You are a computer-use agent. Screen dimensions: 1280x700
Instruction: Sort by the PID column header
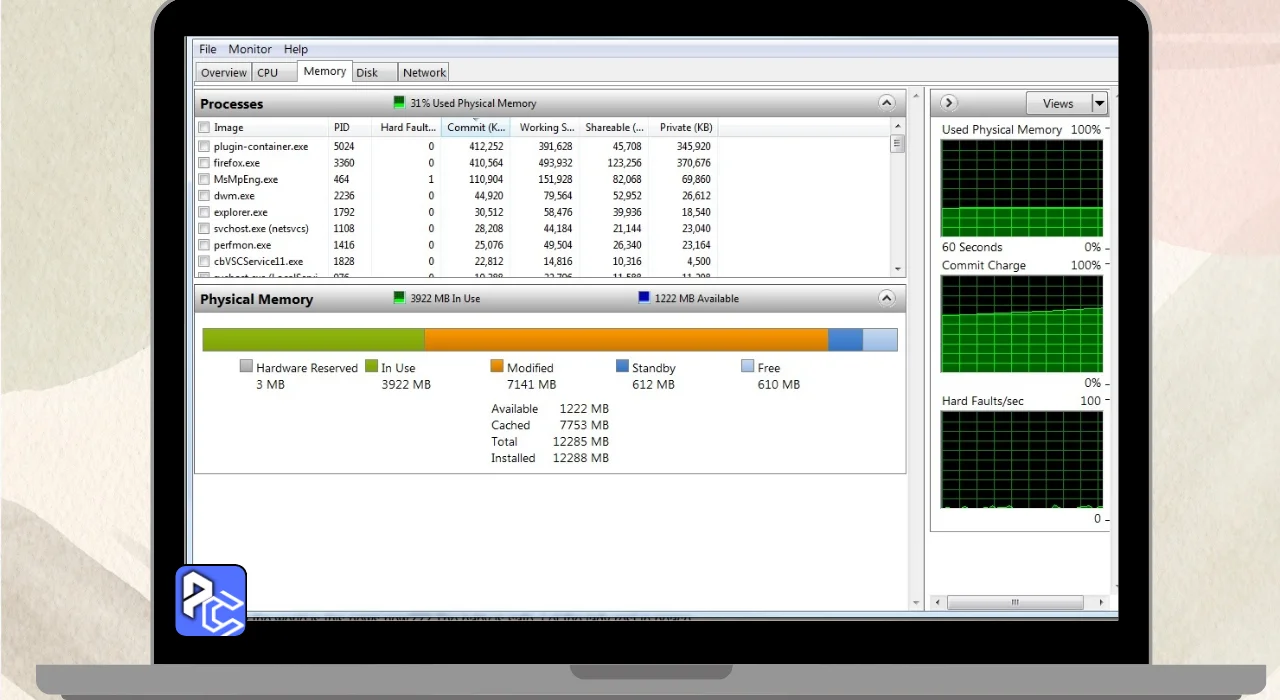350,128
